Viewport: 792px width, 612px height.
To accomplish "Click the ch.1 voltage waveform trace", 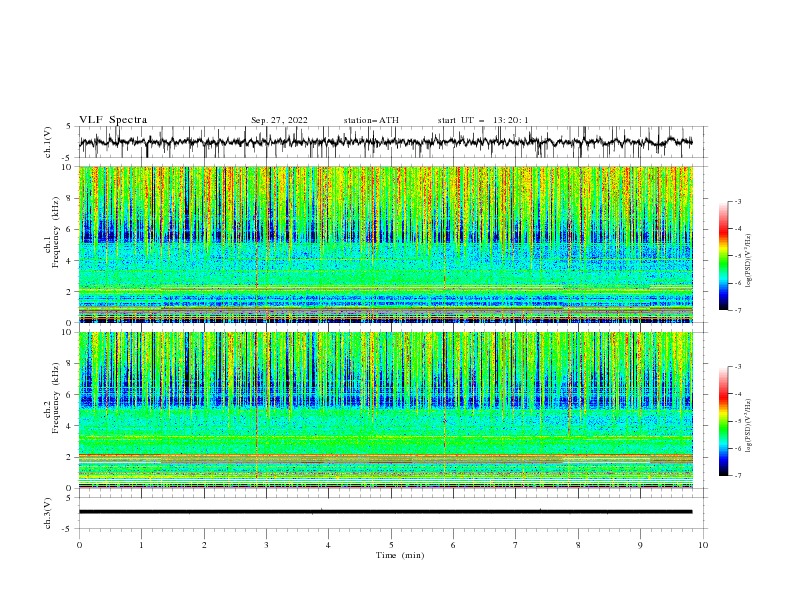I will coord(385,142).
